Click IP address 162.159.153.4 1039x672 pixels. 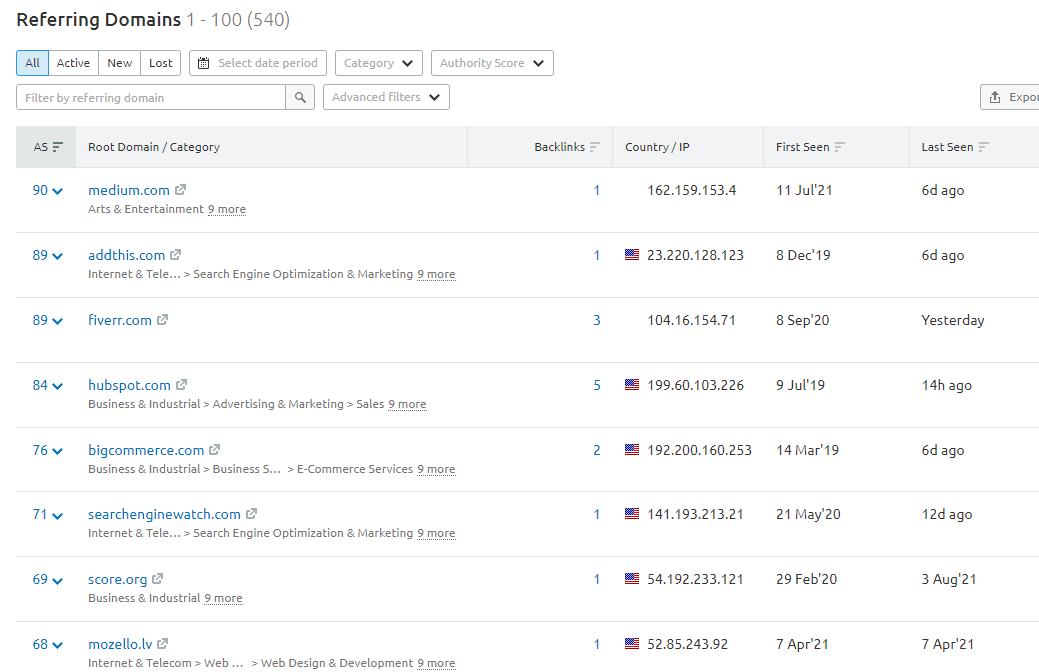[x=692, y=190]
